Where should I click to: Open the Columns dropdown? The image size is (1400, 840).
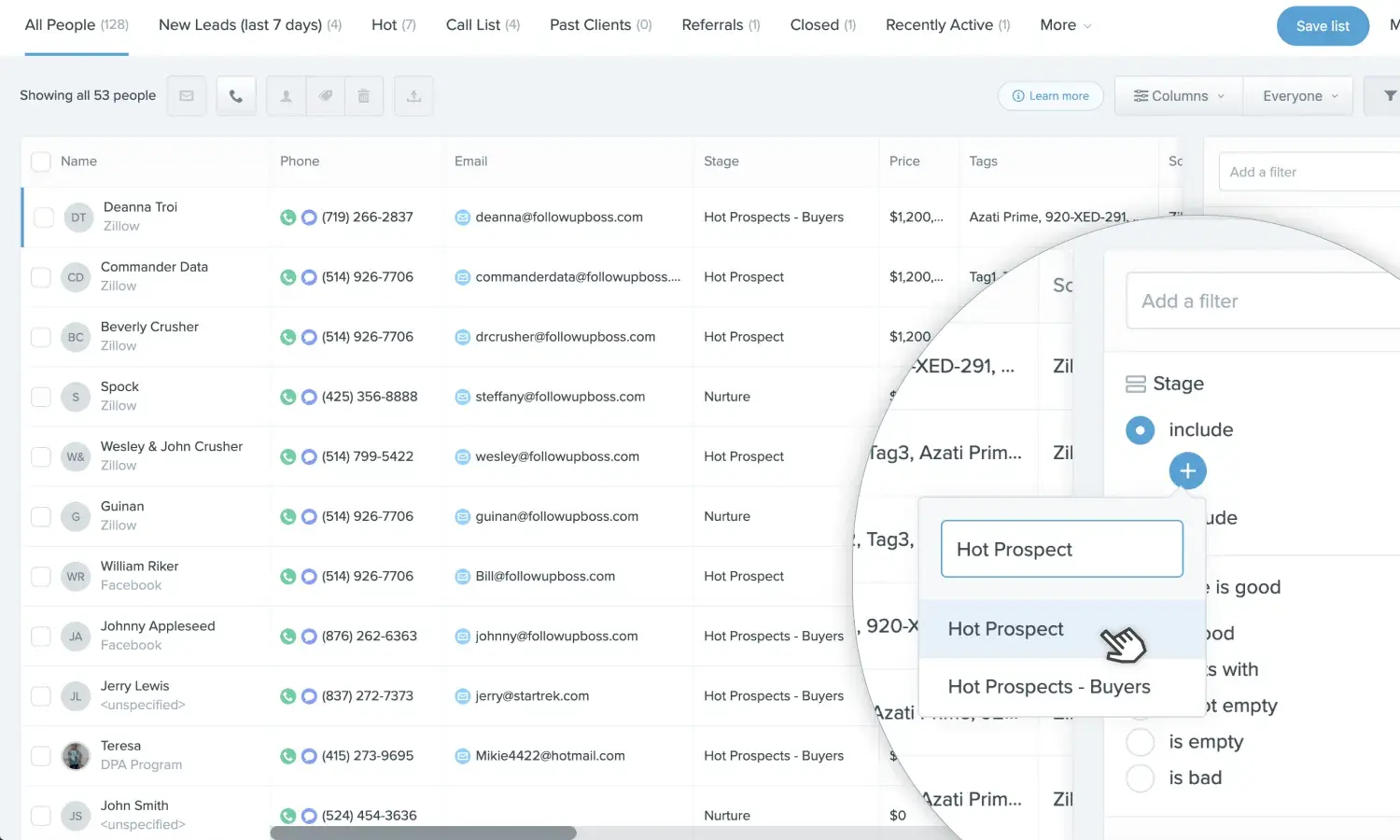pos(1178,96)
